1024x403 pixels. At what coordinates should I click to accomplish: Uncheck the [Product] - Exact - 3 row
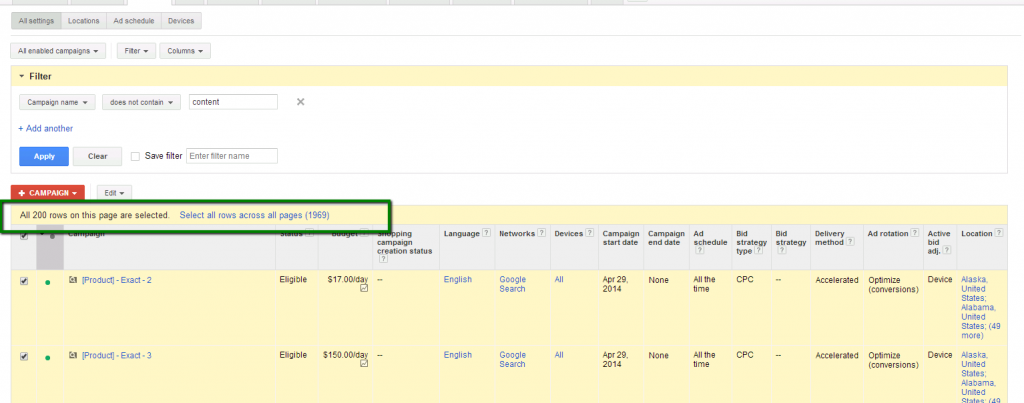click(x=24, y=355)
